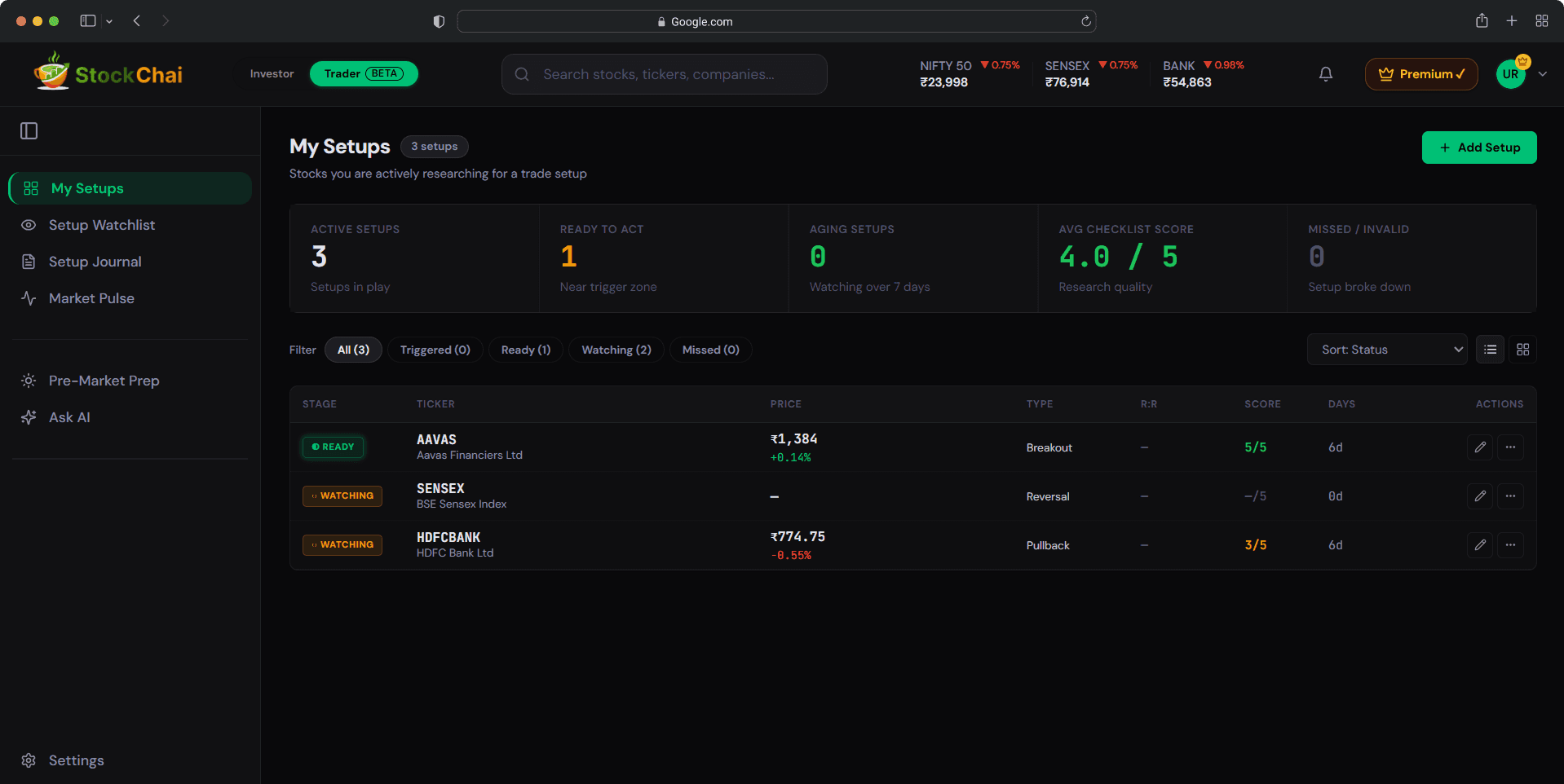Click the Aging Setups stat card
The height and width of the screenshot is (784, 1564).
tap(913, 258)
